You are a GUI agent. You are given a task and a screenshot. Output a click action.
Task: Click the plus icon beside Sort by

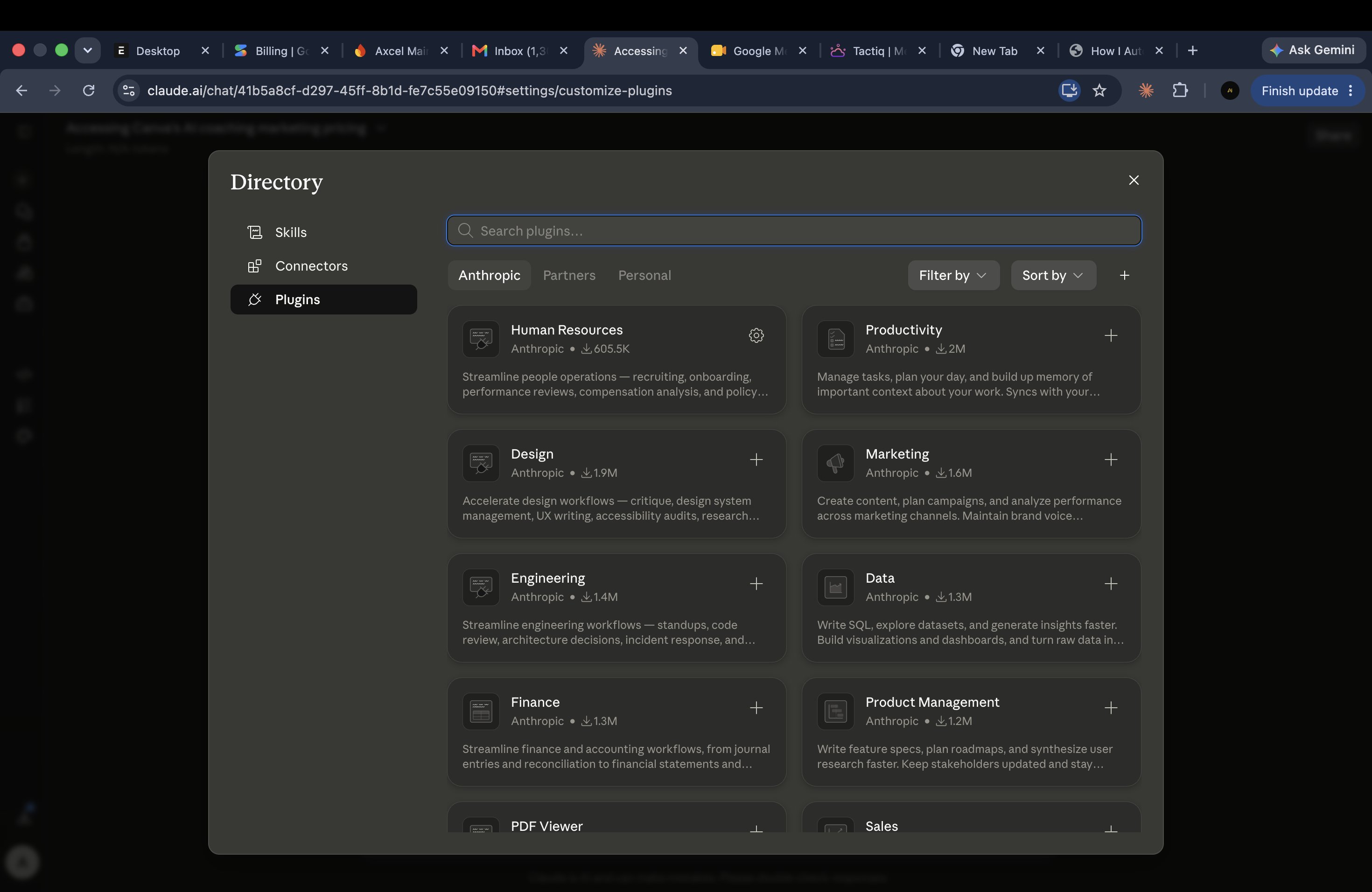coord(1124,275)
